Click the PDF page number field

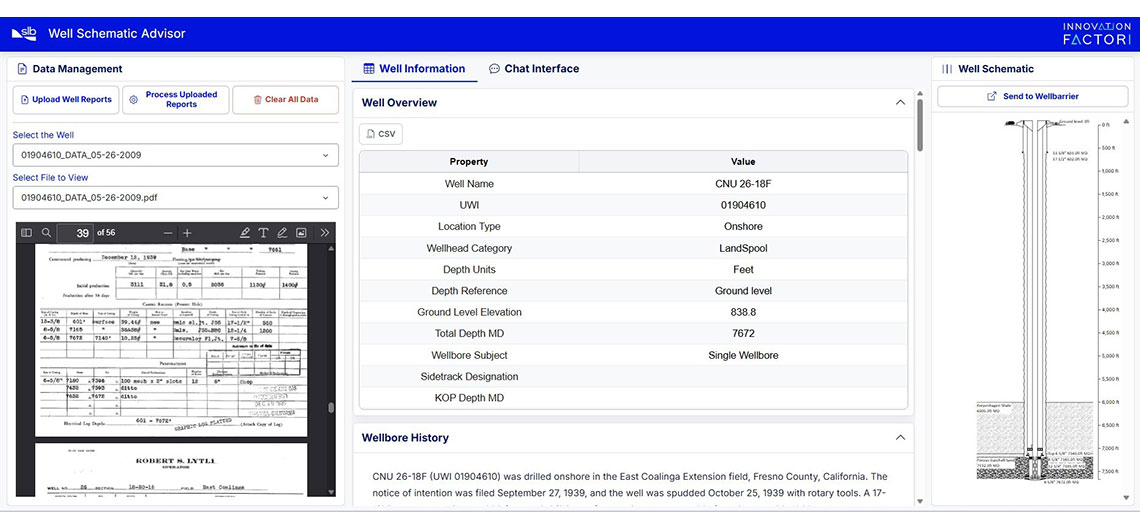[75, 233]
